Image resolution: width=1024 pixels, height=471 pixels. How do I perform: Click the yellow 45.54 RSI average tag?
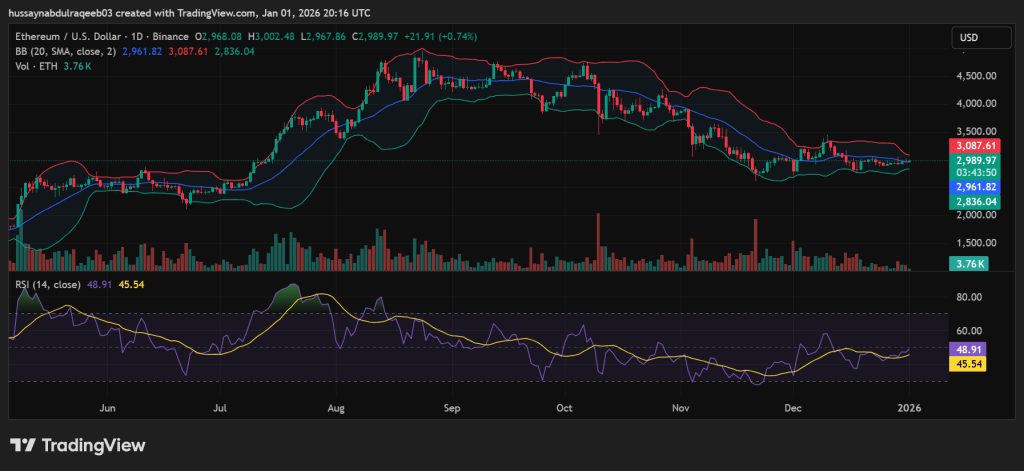pos(965,365)
